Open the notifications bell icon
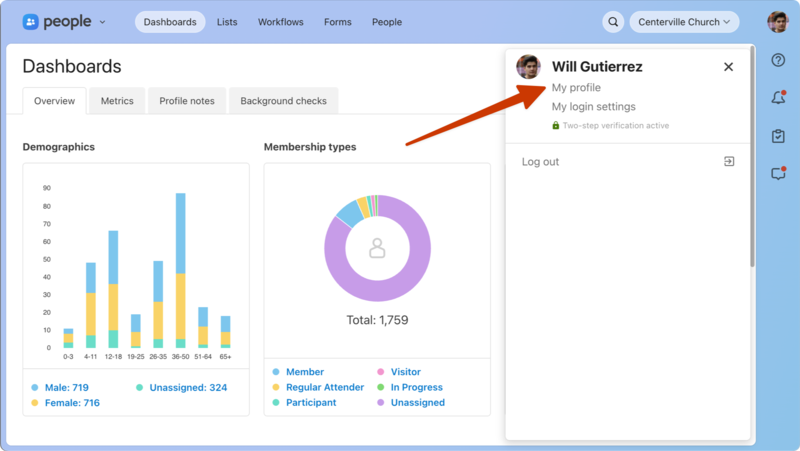Image resolution: width=800 pixels, height=451 pixels. [778, 98]
